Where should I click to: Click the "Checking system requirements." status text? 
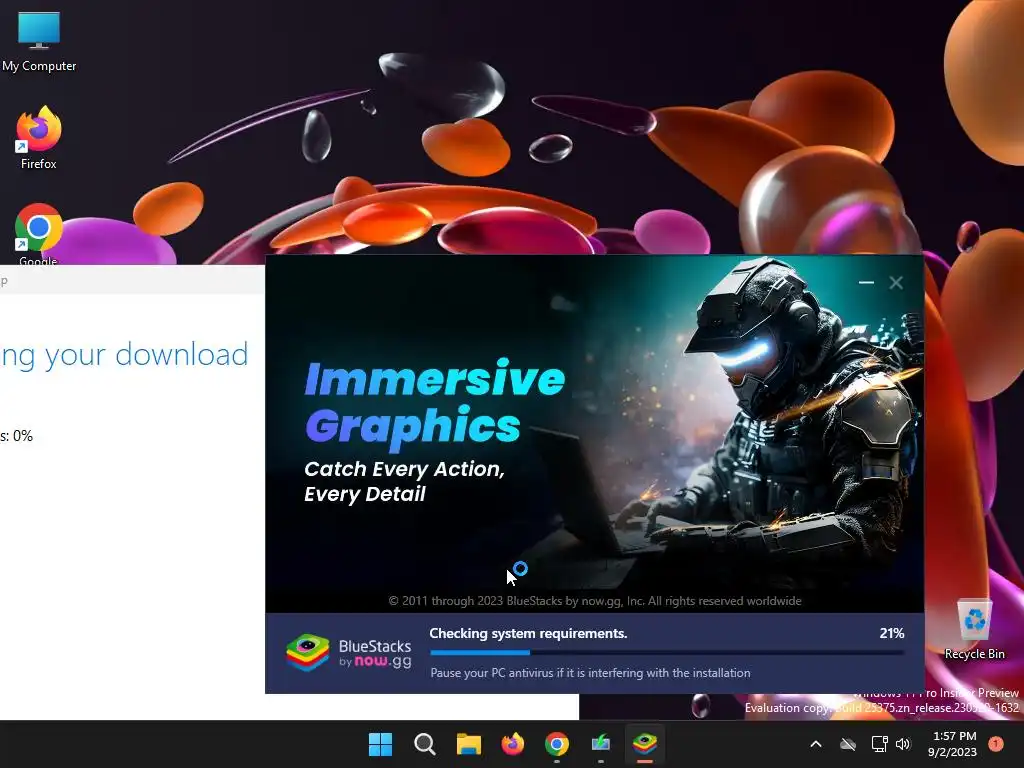pyautogui.click(x=528, y=633)
